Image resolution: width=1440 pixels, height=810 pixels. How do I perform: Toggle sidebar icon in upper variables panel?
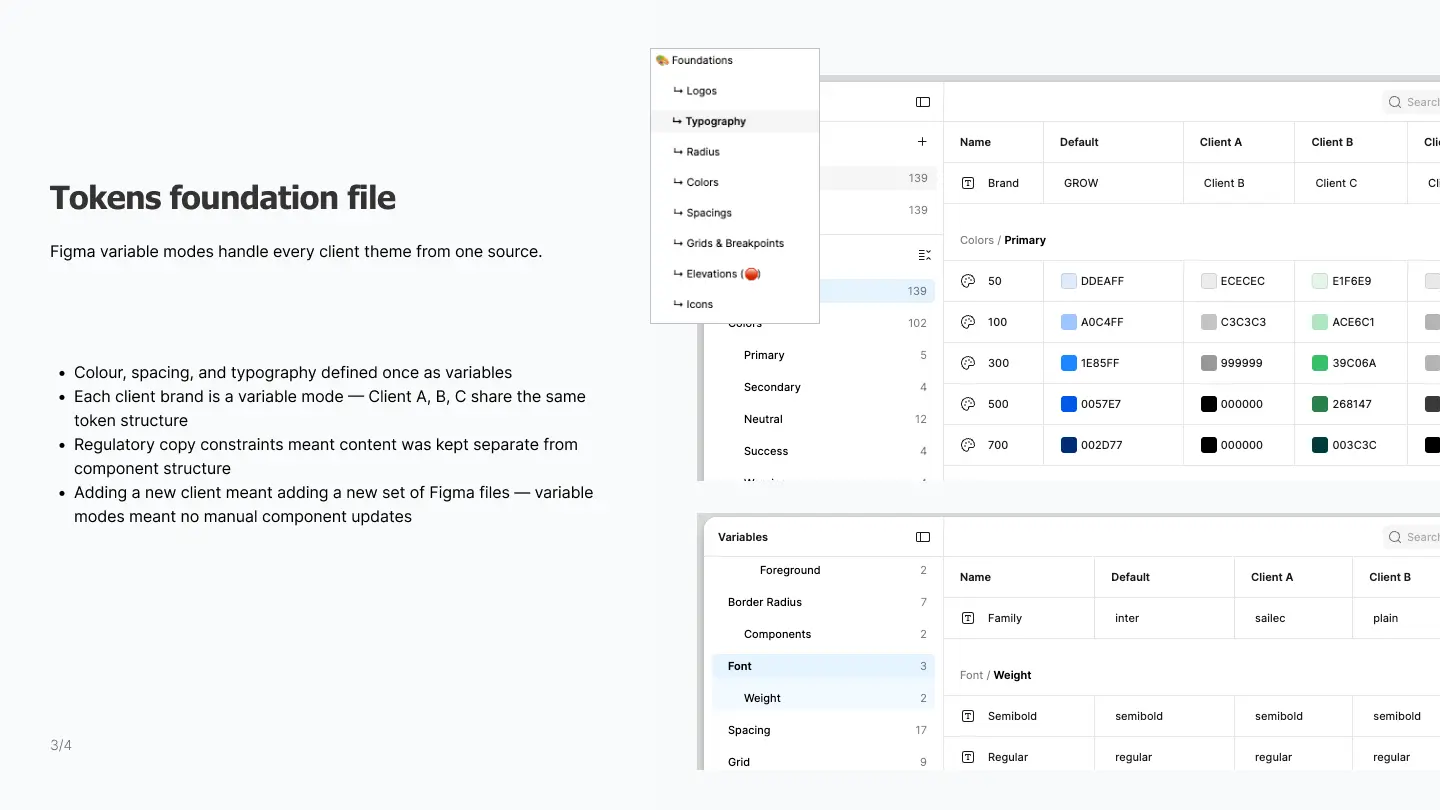pyautogui.click(x=923, y=102)
